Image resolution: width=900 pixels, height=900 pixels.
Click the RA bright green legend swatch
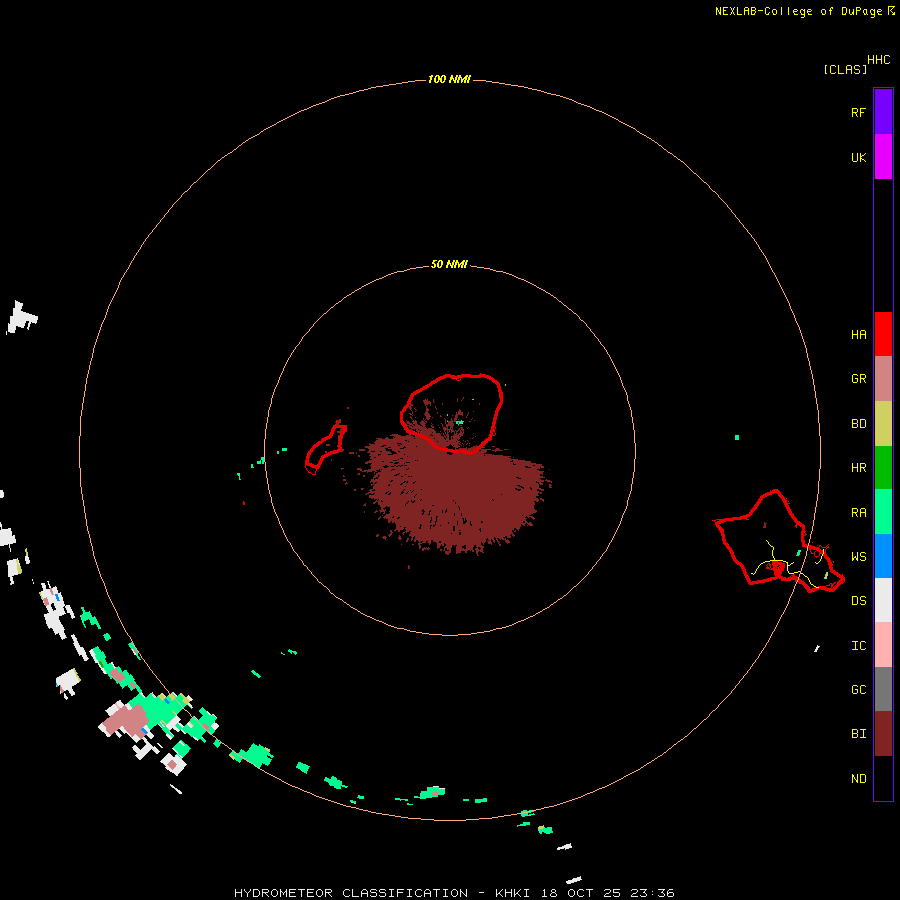click(x=883, y=512)
